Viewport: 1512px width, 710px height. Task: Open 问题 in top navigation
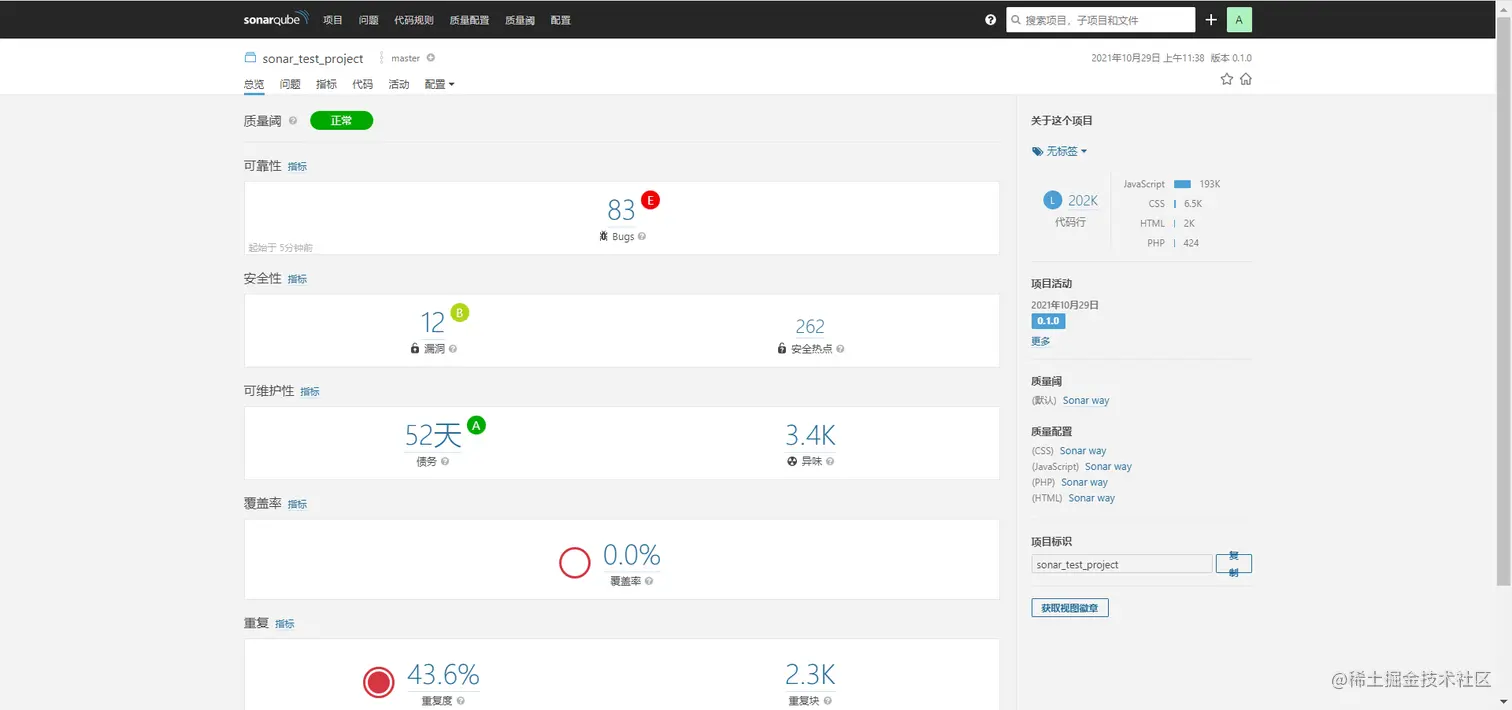tap(369, 20)
